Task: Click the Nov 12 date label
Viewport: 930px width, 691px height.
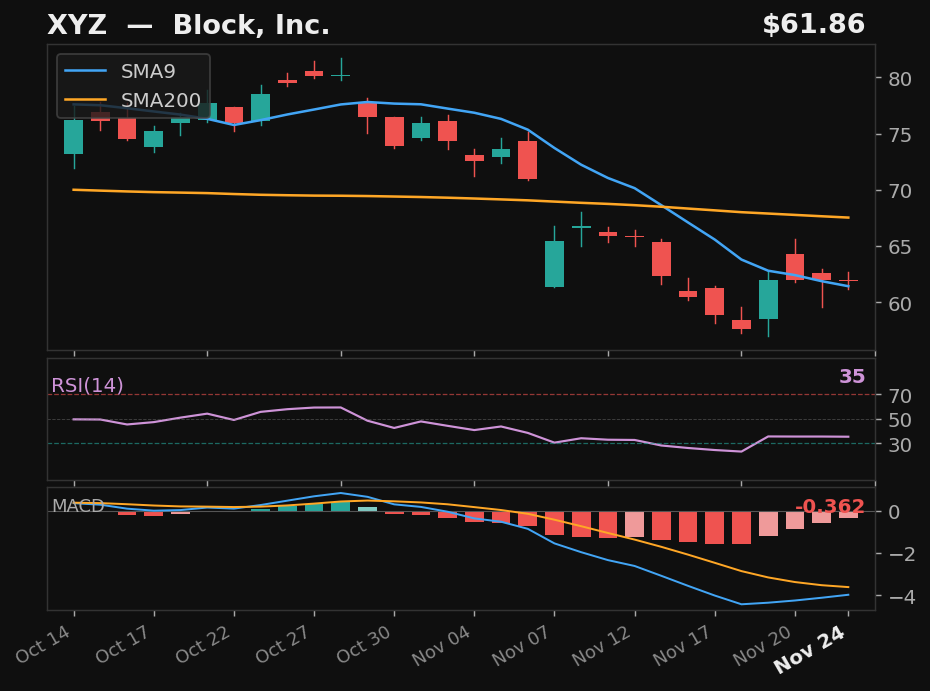Action: (x=602, y=645)
